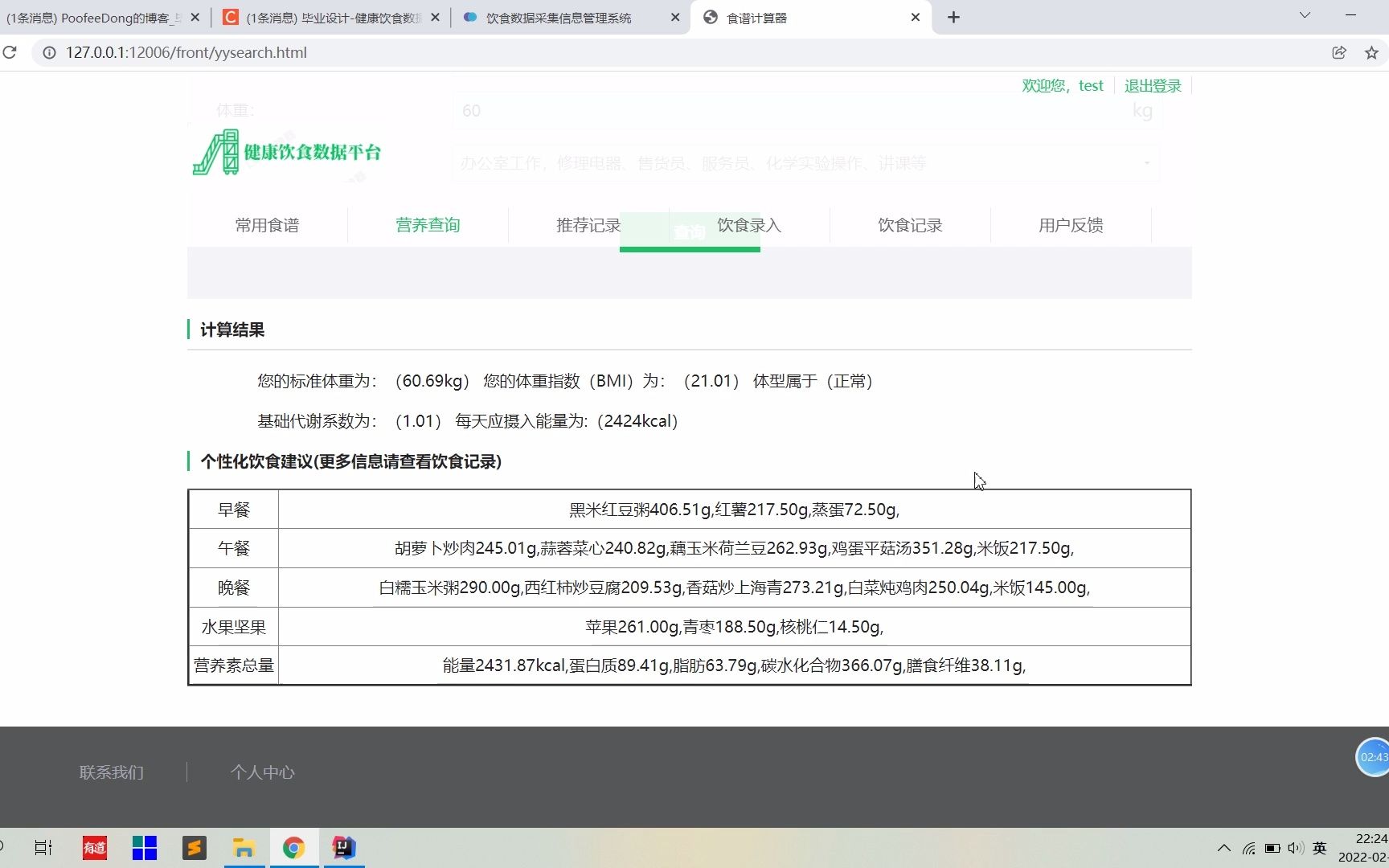The width and height of the screenshot is (1389, 868).
Task: Close the PoofeeDong的博客 tab
Action: (x=195, y=17)
